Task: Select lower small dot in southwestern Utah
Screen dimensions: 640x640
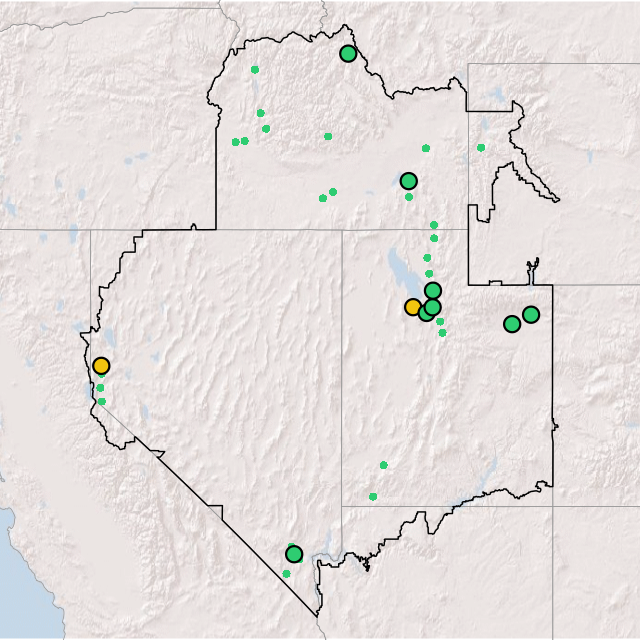Action: coord(373,496)
